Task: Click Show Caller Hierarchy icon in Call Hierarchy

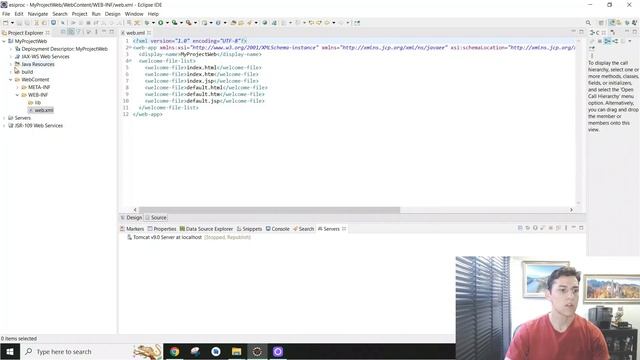Action: (x=608, y=41)
